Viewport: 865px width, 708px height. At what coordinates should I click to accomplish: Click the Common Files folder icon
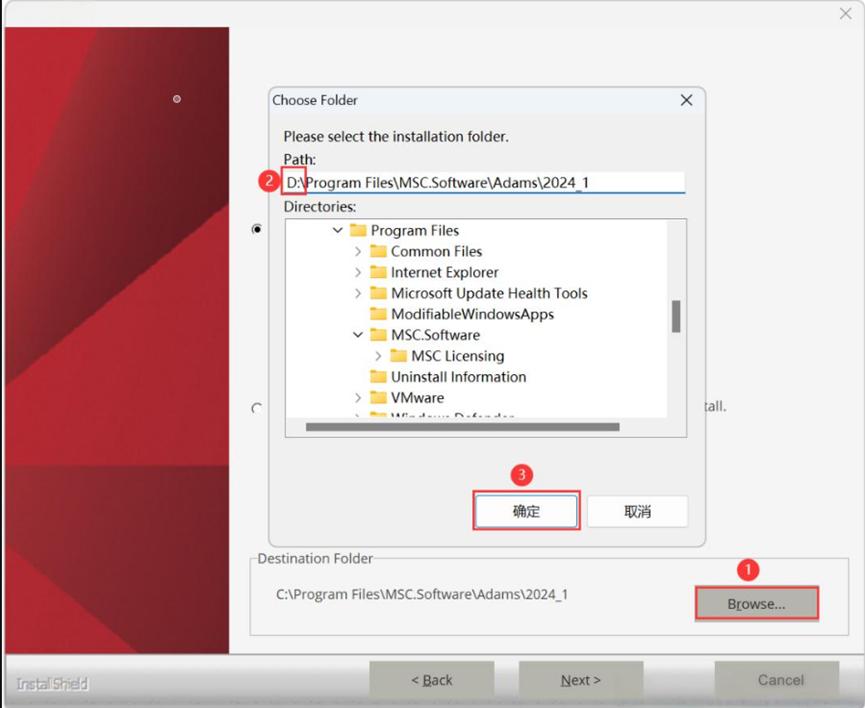tap(378, 251)
